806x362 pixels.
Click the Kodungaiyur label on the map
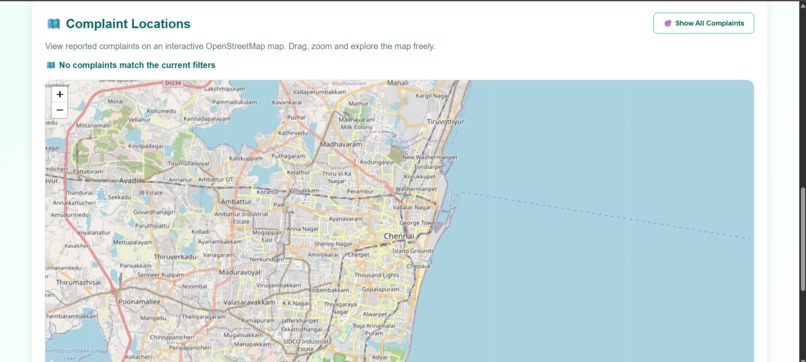[x=377, y=162]
